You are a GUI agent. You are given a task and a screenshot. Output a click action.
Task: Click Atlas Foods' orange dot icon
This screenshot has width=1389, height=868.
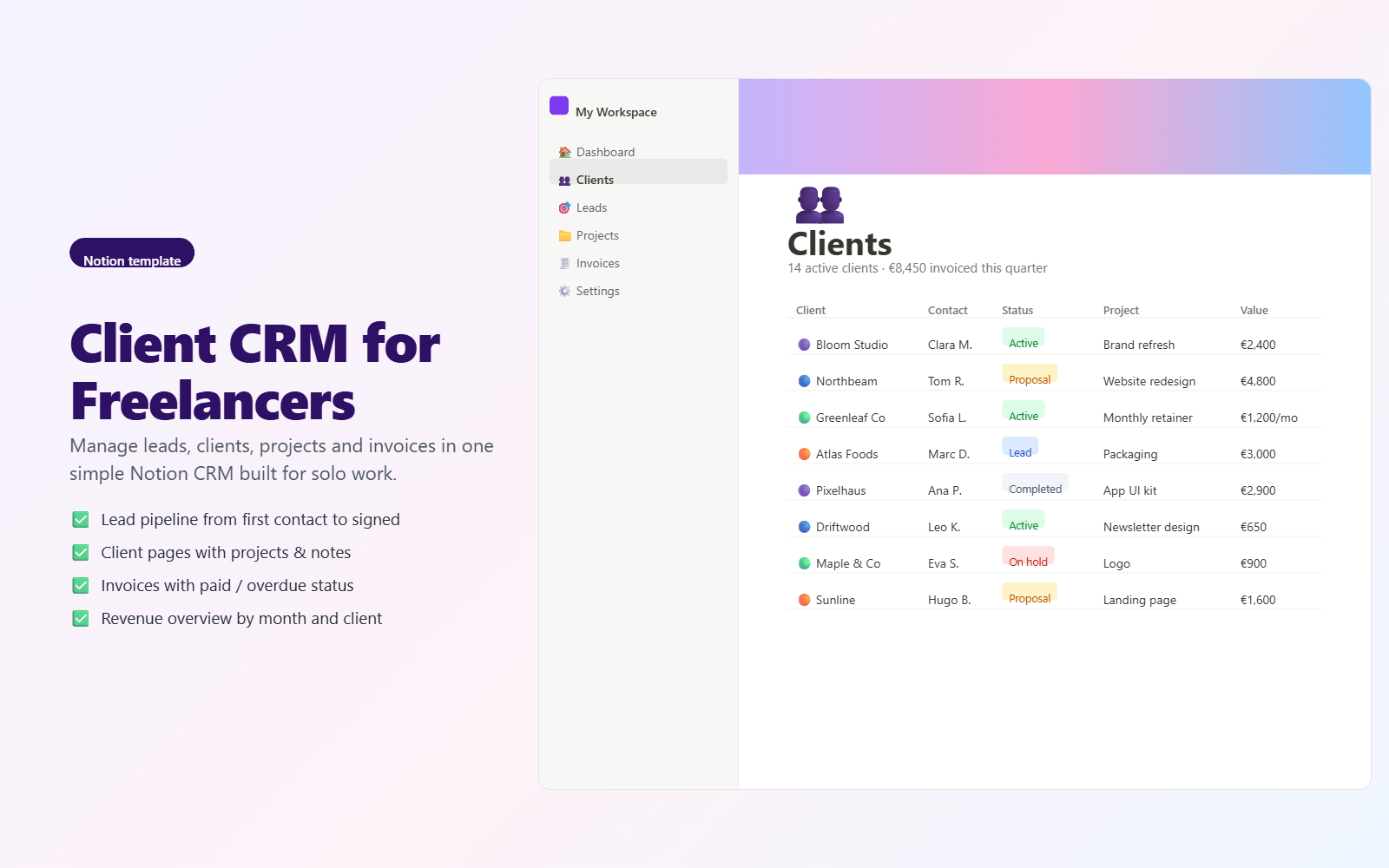804,454
